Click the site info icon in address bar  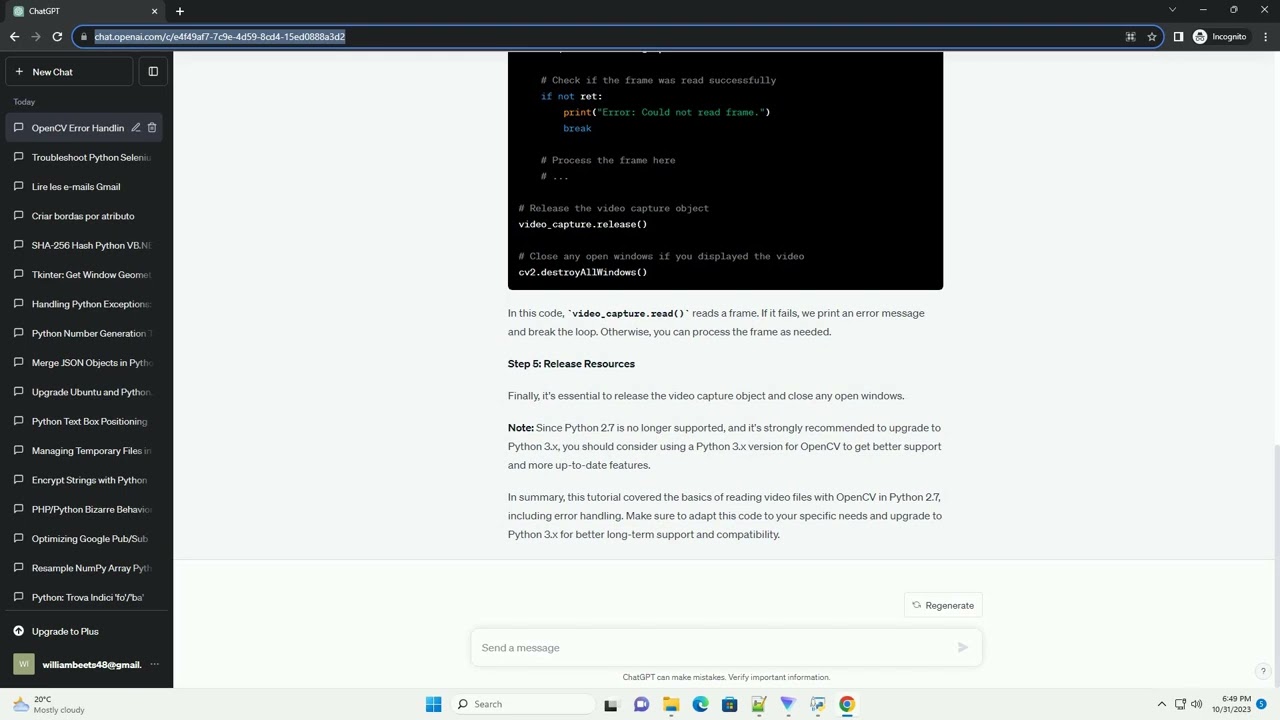(x=83, y=37)
